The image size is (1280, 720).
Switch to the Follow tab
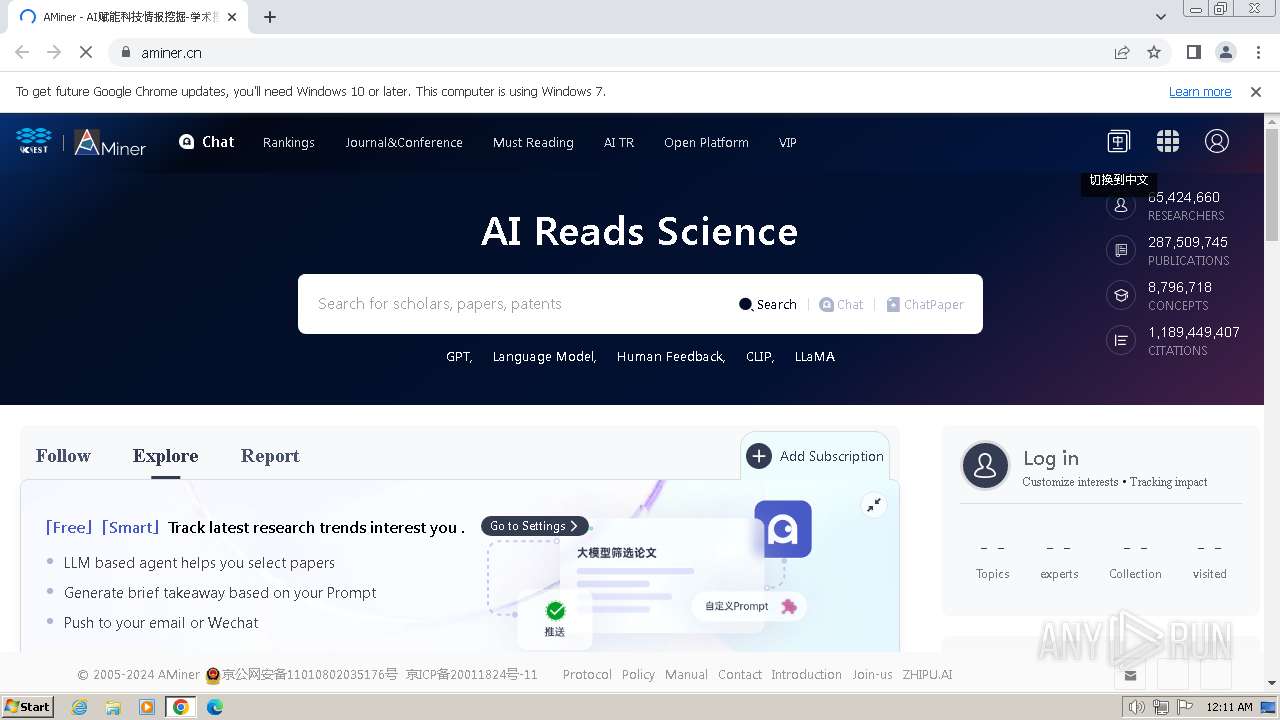pyautogui.click(x=63, y=456)
